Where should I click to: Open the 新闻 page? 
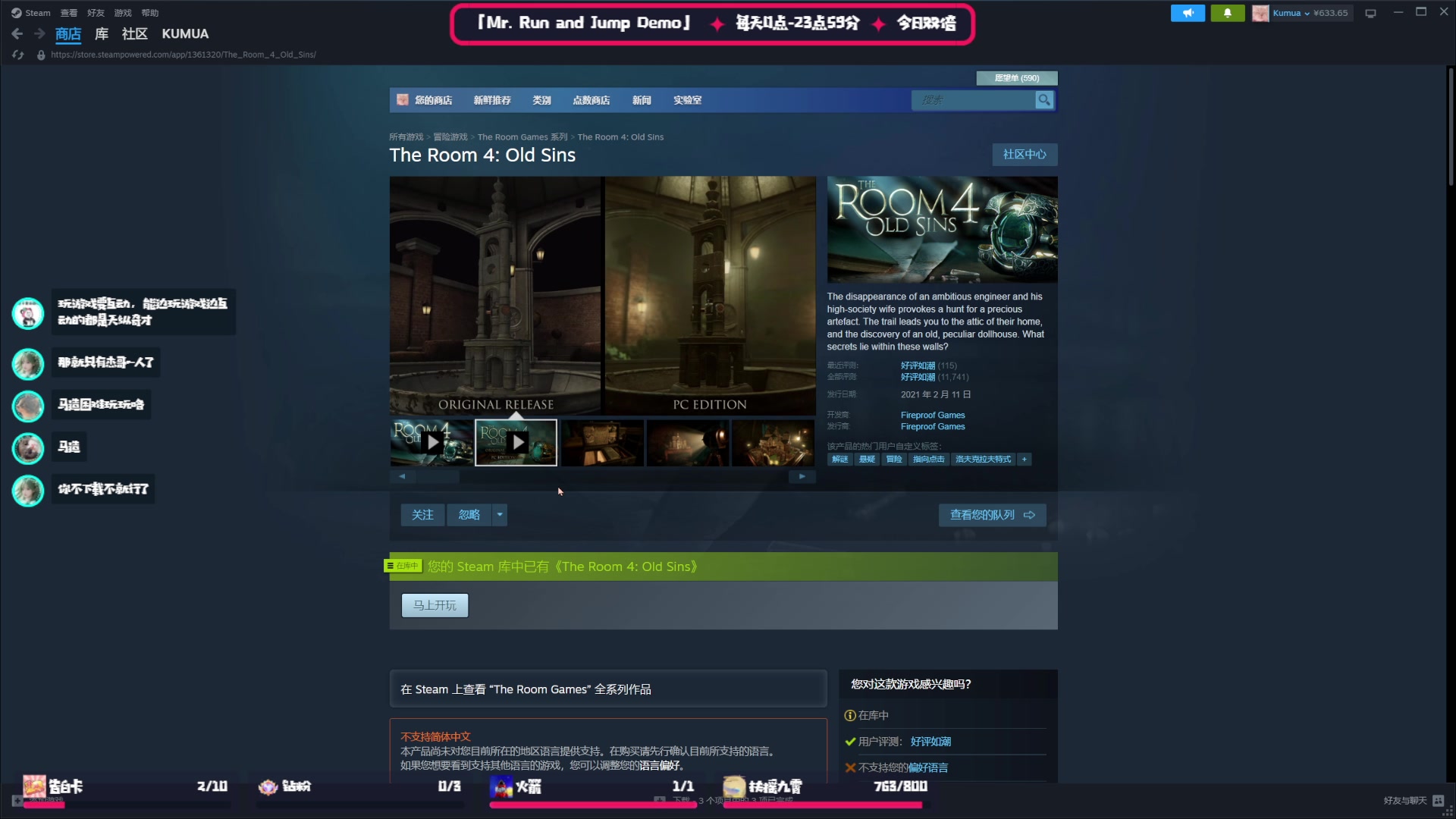click(x=642, y=100)
